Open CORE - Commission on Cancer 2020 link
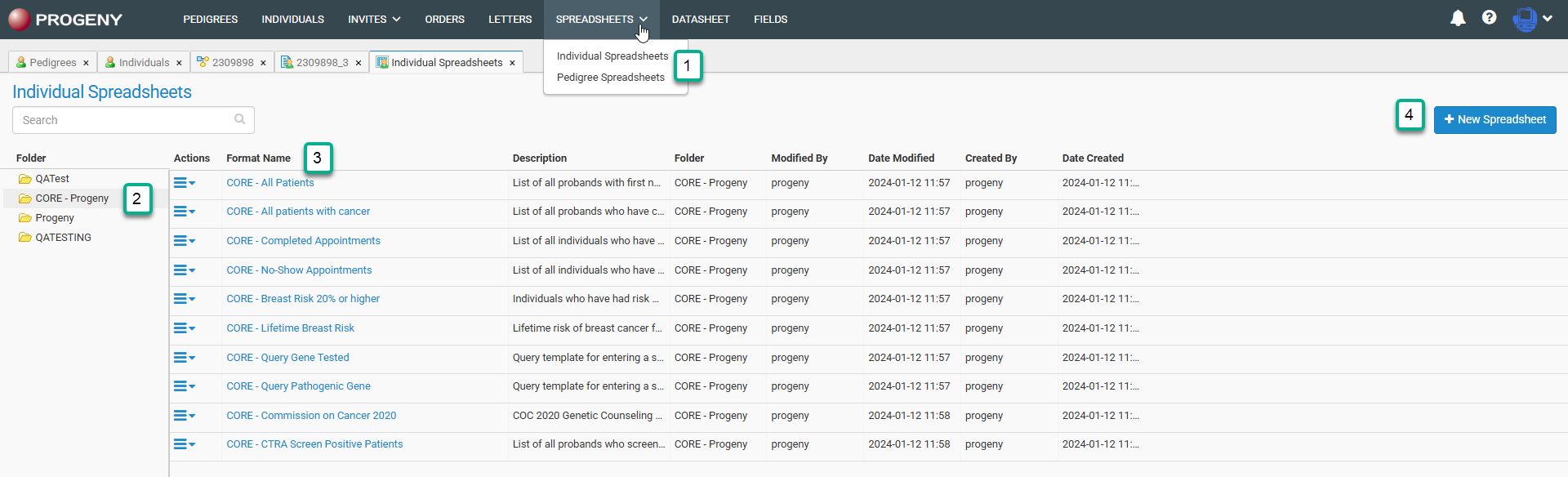This screenshot has width=1568, height=477. pos(311,416)
